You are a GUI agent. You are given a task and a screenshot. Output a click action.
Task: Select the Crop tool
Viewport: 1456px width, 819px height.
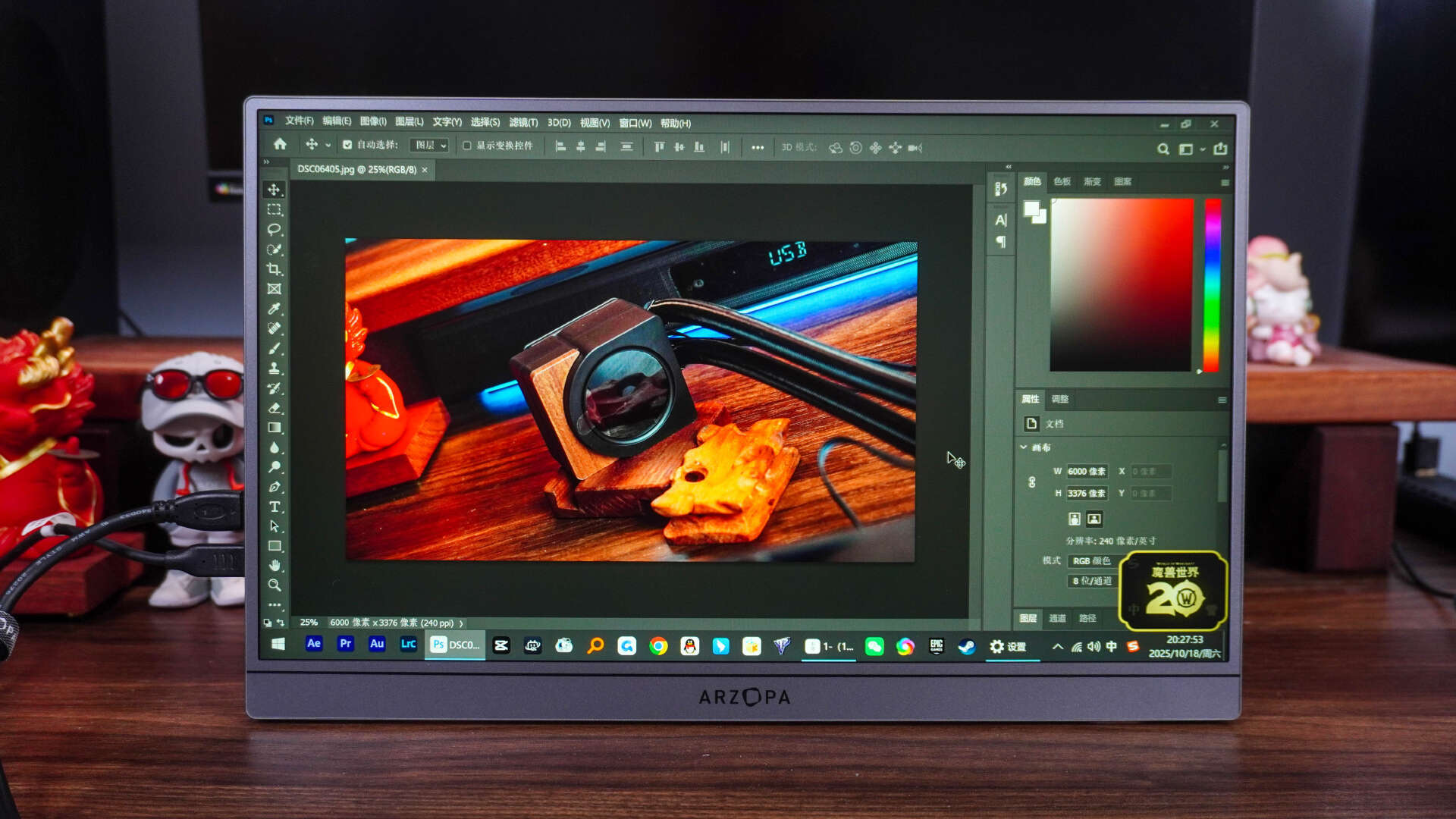click(x=274, y=269)
